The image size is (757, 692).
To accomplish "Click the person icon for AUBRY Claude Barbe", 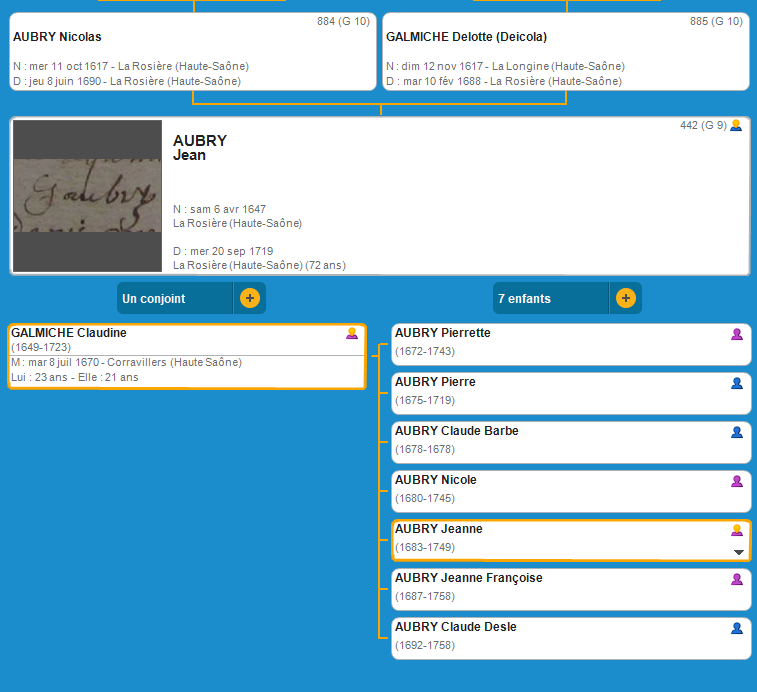I will [x=737, y=432].
